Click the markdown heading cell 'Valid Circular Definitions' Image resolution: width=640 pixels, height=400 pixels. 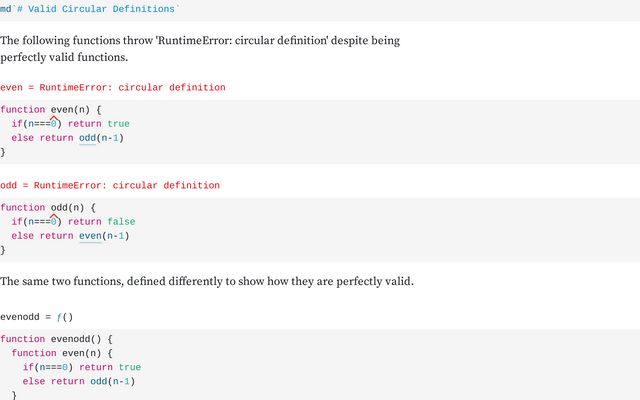tap(89, 9)
